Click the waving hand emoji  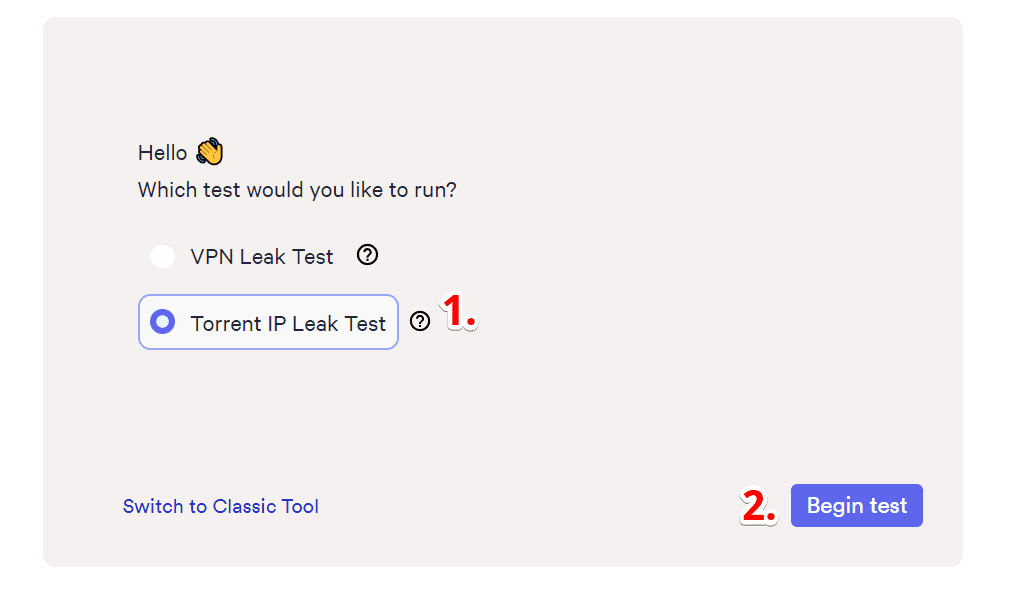(210, 152)
